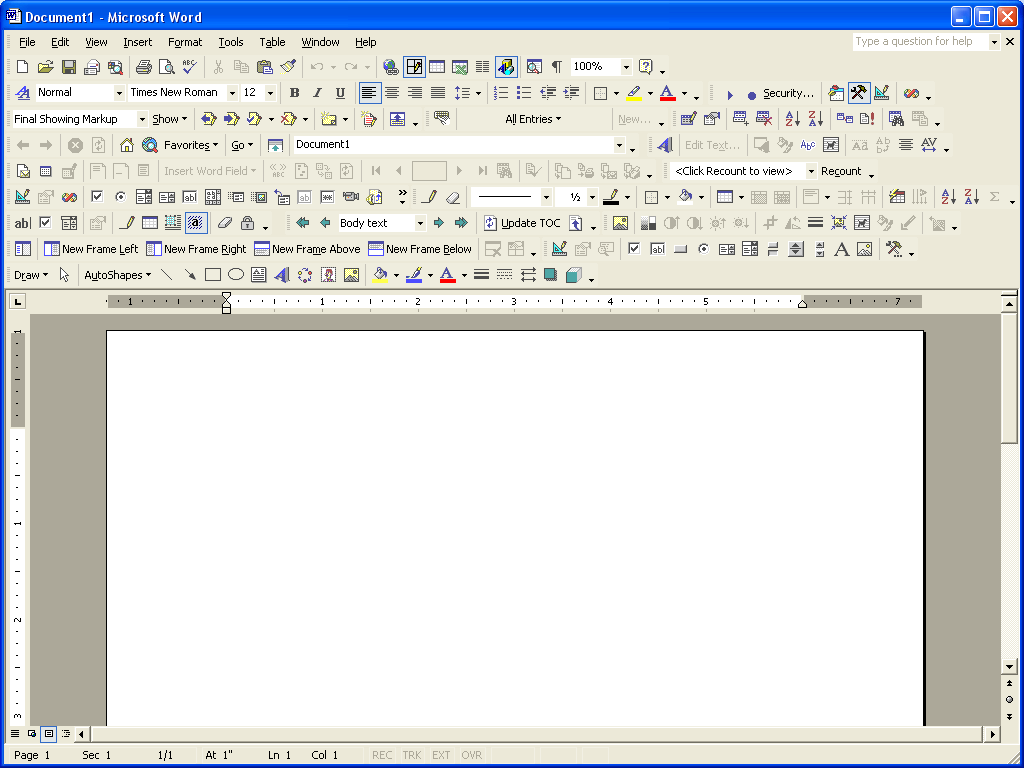Open the zoom level dropdown
The width and height of the screenshot is (1024, 768).
[625, 66]
